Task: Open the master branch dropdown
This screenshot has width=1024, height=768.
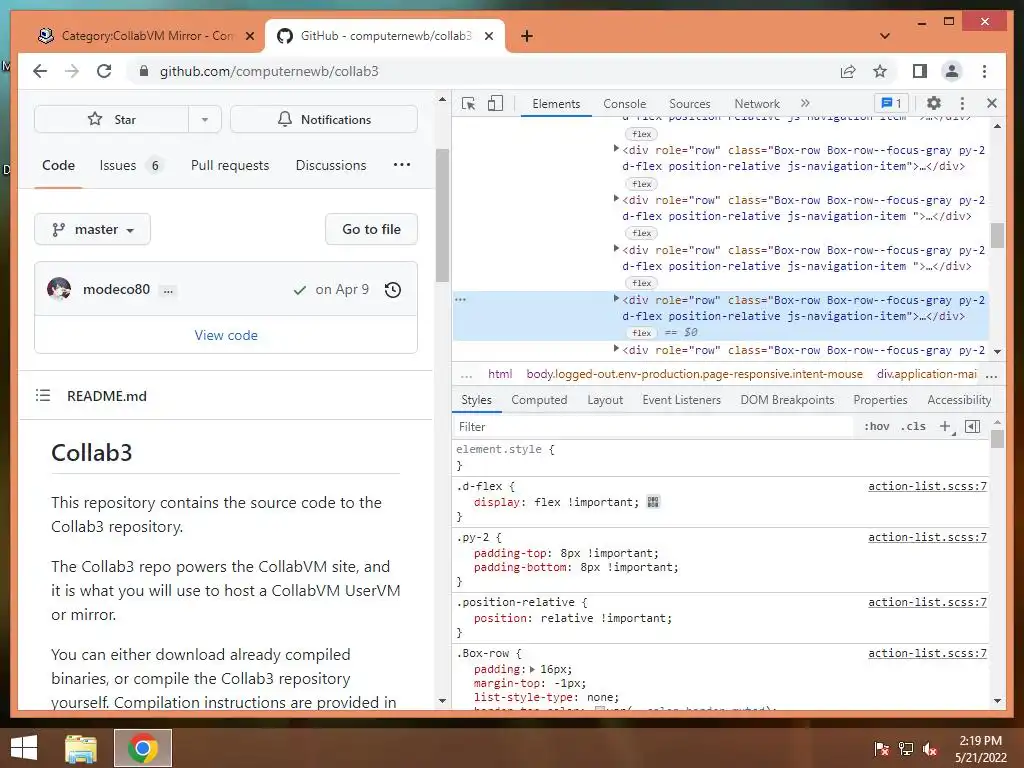Action: click(93, 229)
